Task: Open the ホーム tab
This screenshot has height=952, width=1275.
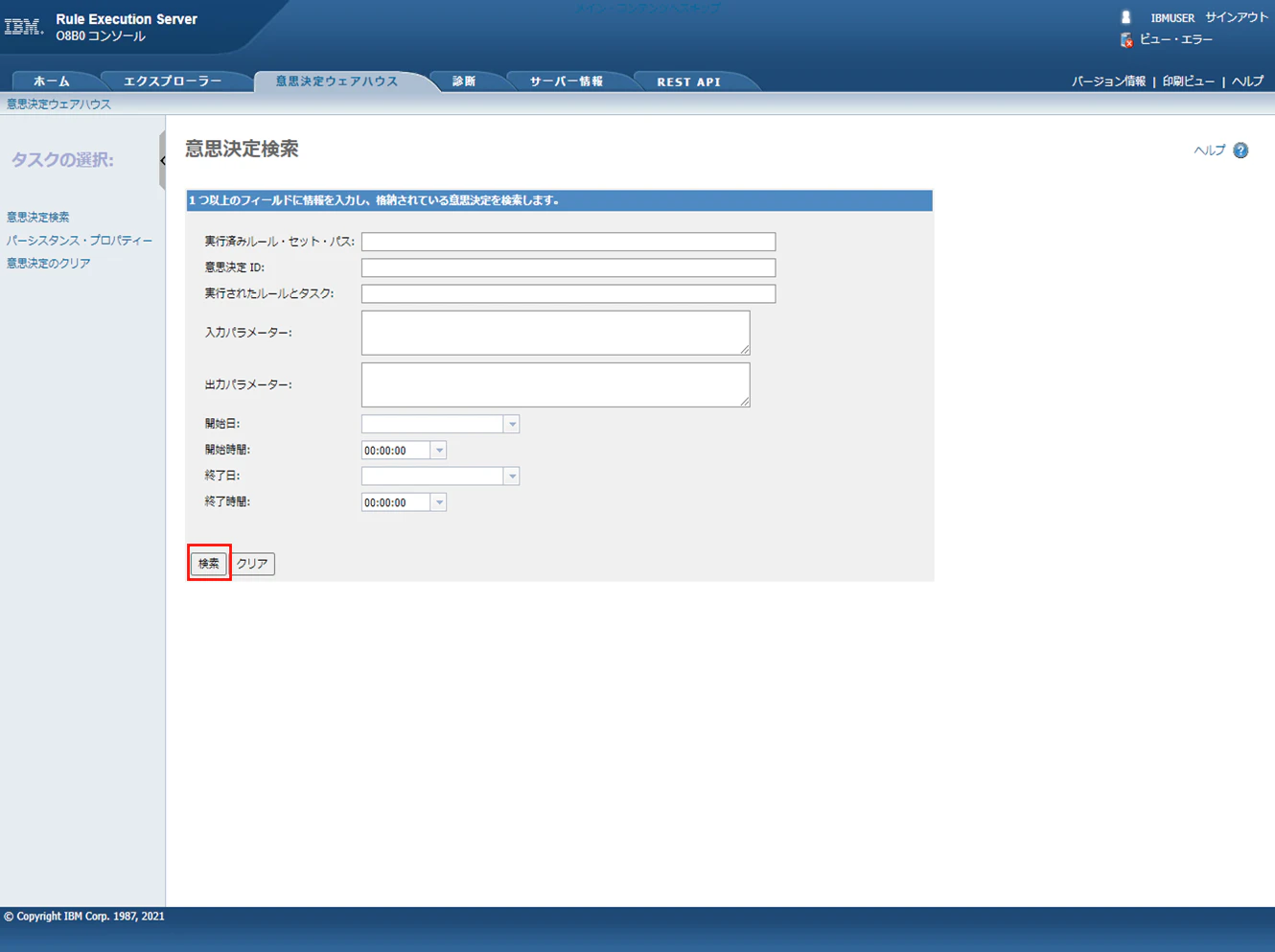Action: [x=52, y=81]
